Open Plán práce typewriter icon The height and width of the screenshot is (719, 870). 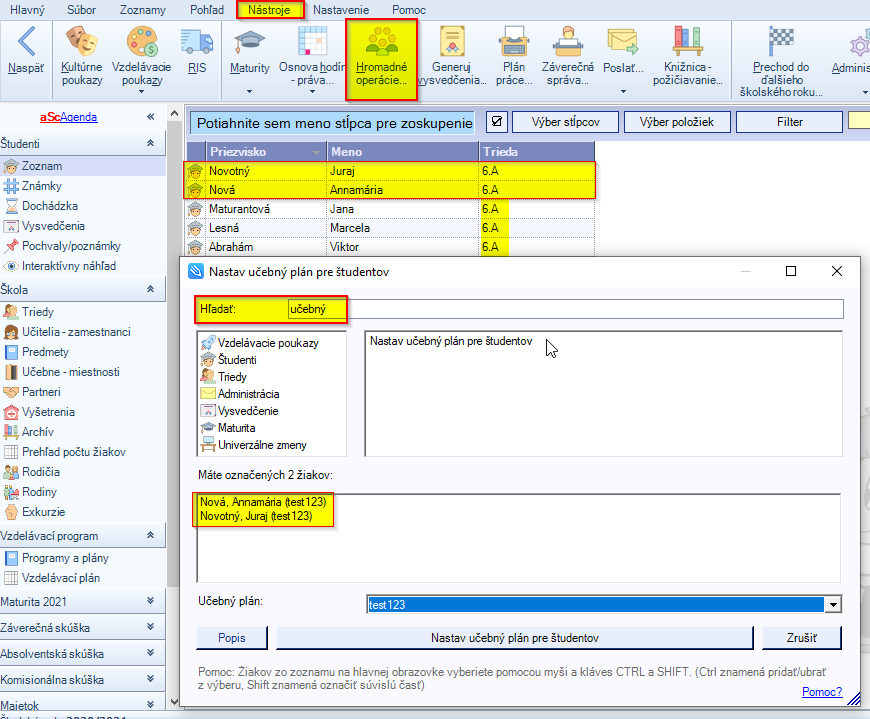(x=514, y=42)
